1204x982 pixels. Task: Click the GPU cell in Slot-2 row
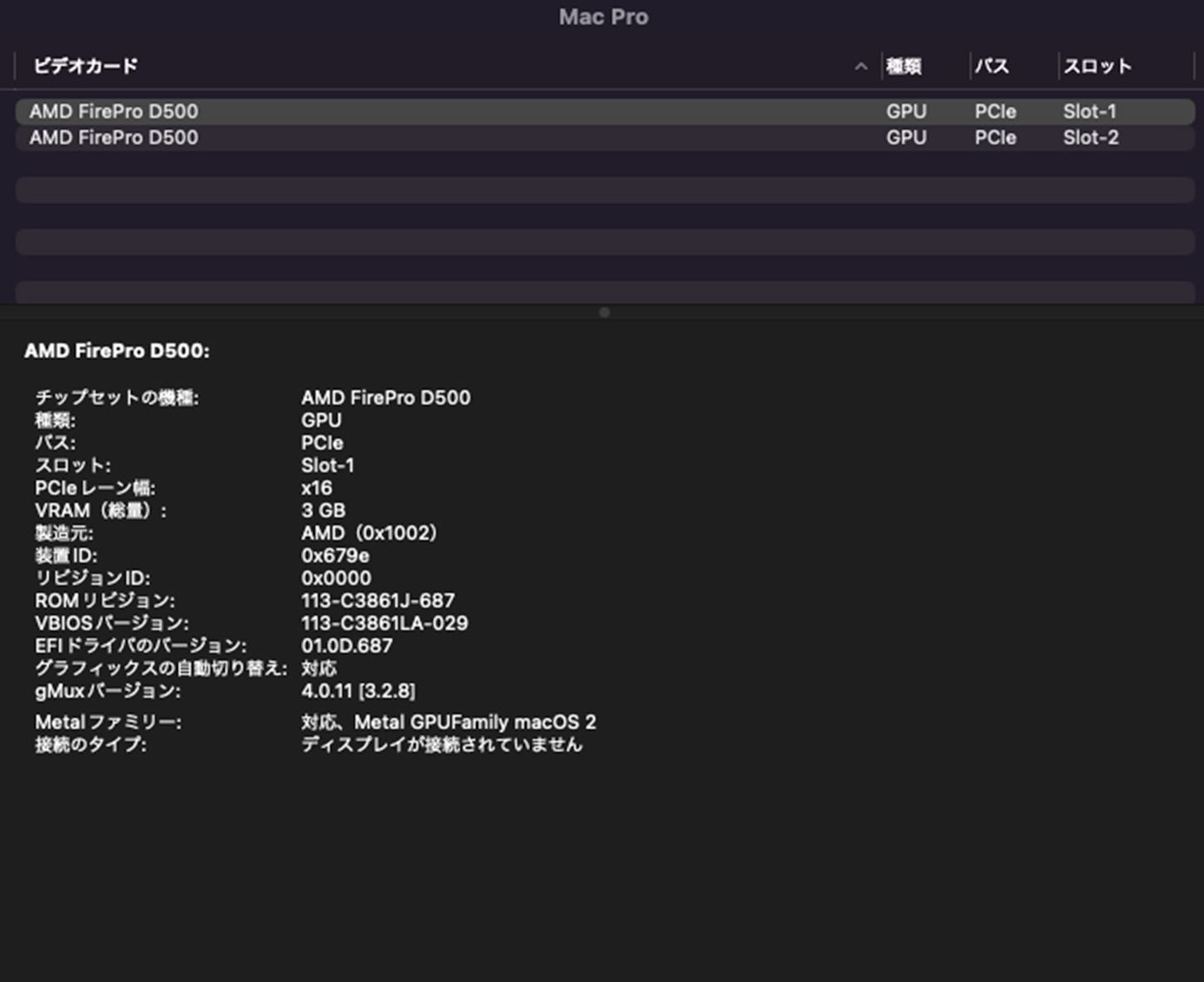click(x=906, y=137)
